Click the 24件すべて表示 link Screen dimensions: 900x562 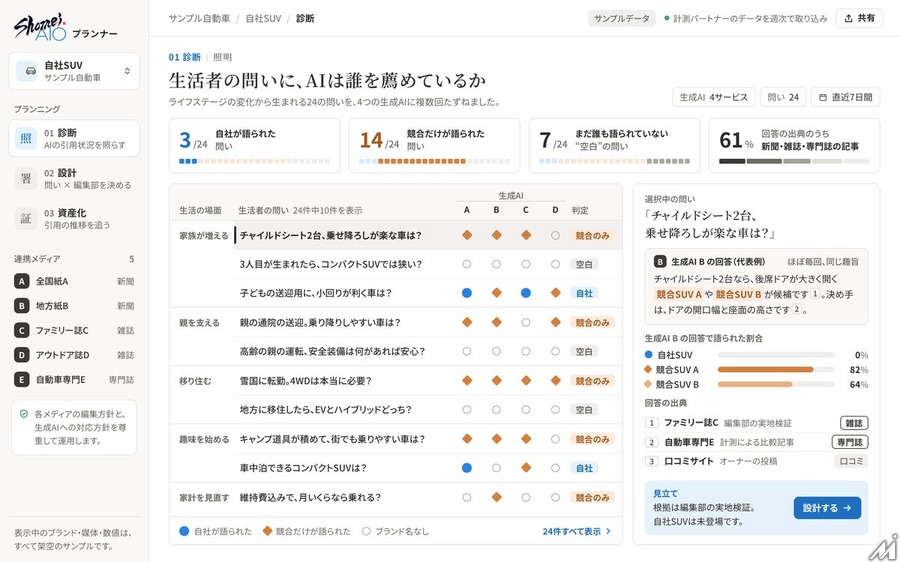click(x=576, y=532)
